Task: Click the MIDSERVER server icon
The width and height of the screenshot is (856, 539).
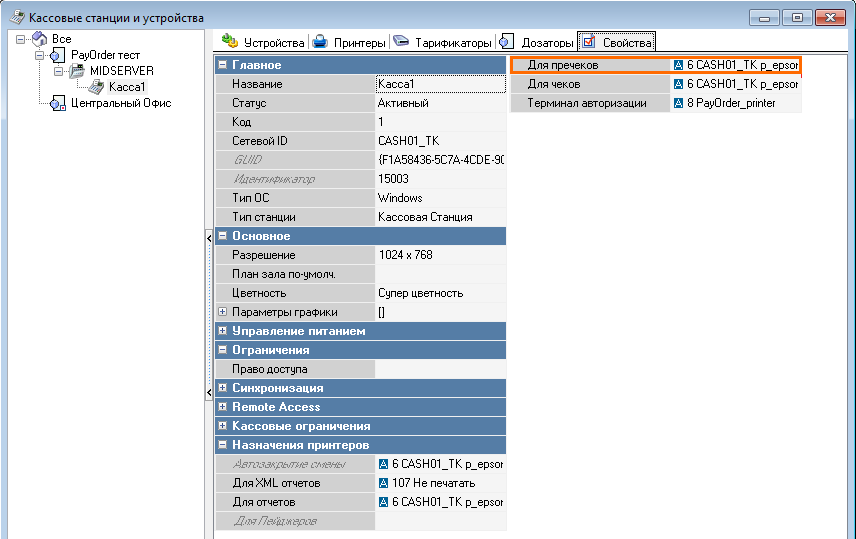Action: (x=76, y=71)
